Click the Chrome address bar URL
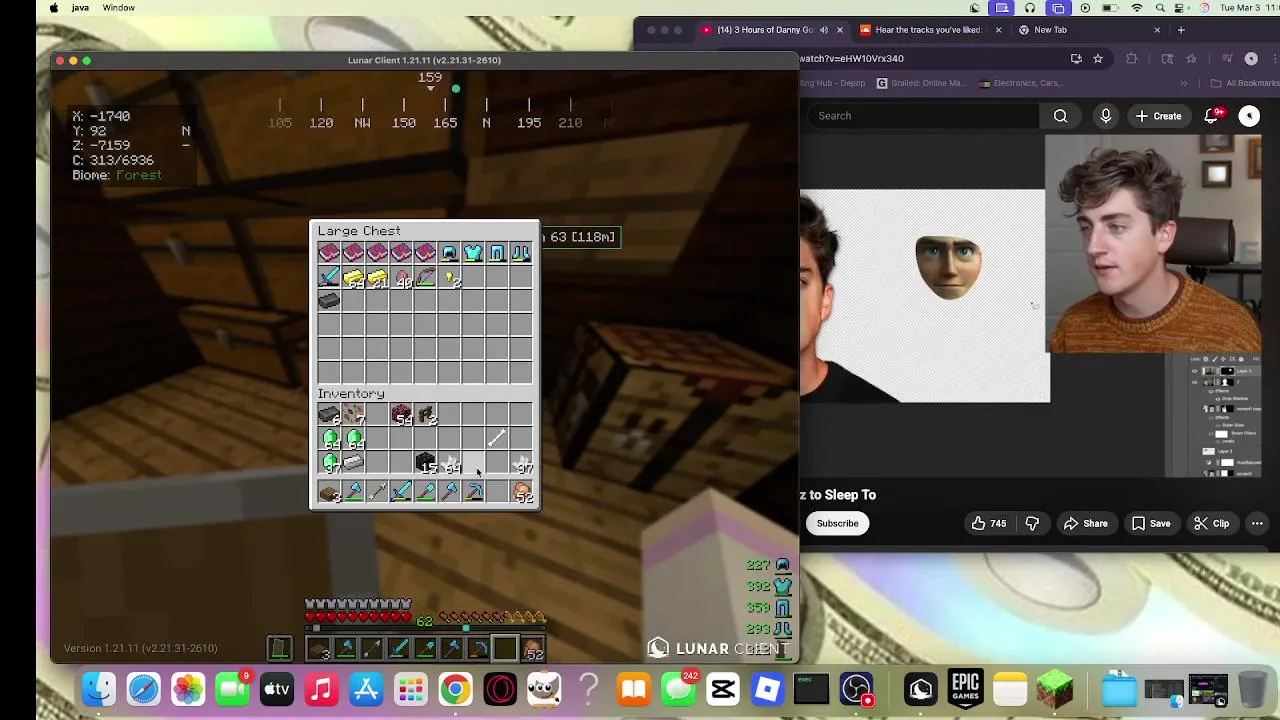 (852, 58)
